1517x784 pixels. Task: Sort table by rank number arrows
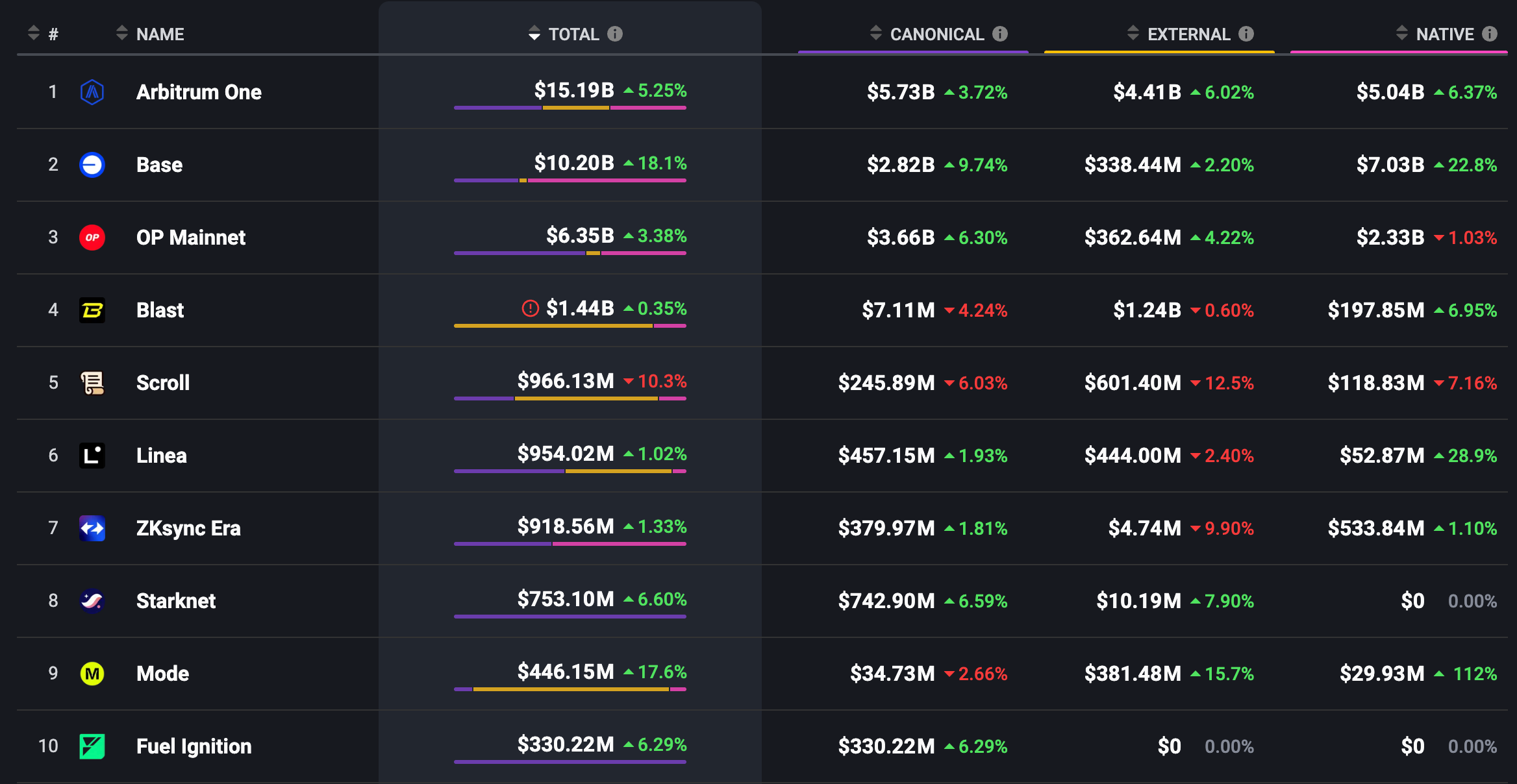click(34, 33)
